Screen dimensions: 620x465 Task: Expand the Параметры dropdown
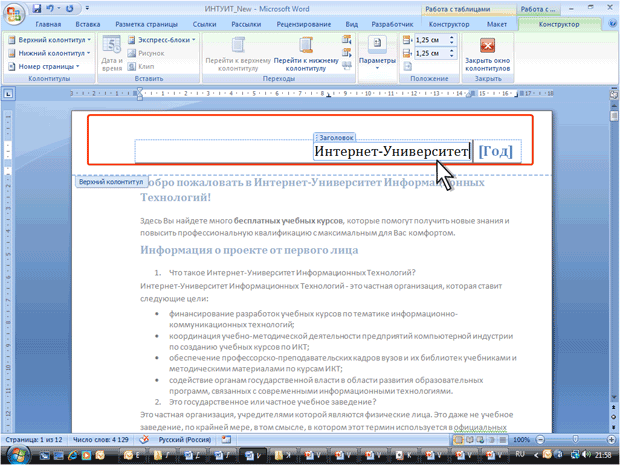coord(377,54)
